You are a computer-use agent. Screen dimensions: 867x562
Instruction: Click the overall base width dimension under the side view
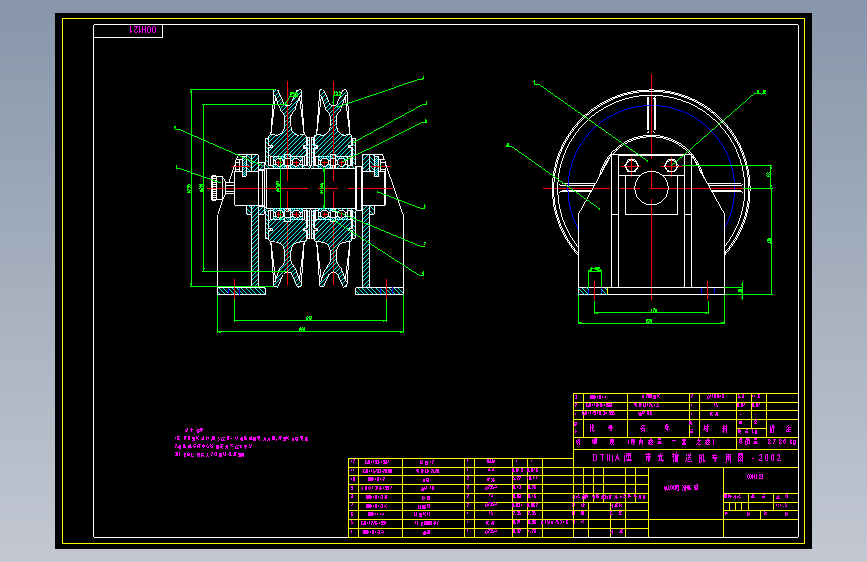click(x=651, y=322)
